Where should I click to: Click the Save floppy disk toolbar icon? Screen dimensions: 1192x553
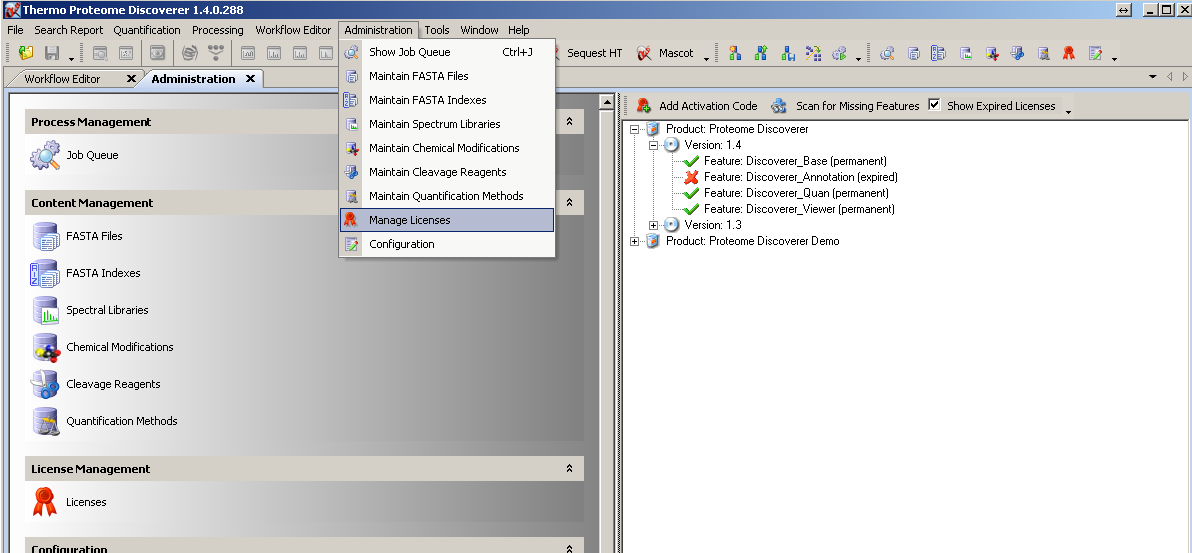52,53
